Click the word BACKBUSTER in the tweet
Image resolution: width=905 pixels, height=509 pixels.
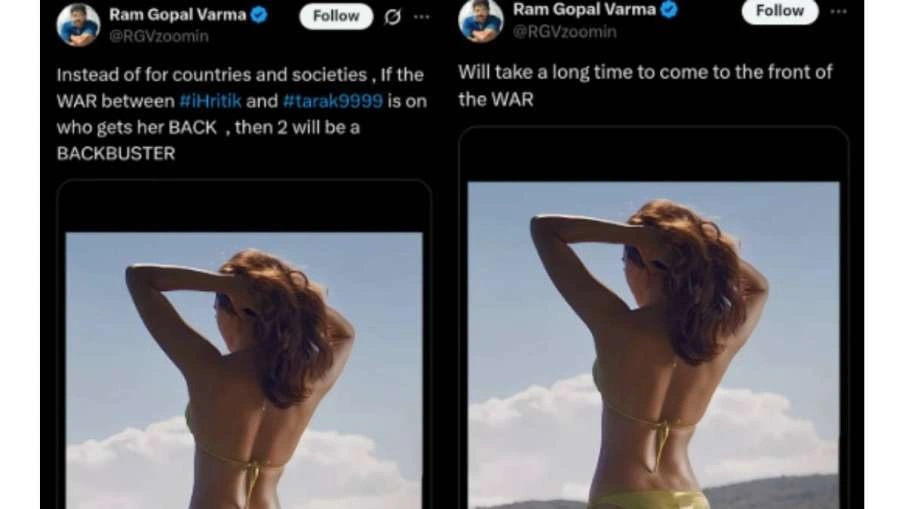click(116, 154)
